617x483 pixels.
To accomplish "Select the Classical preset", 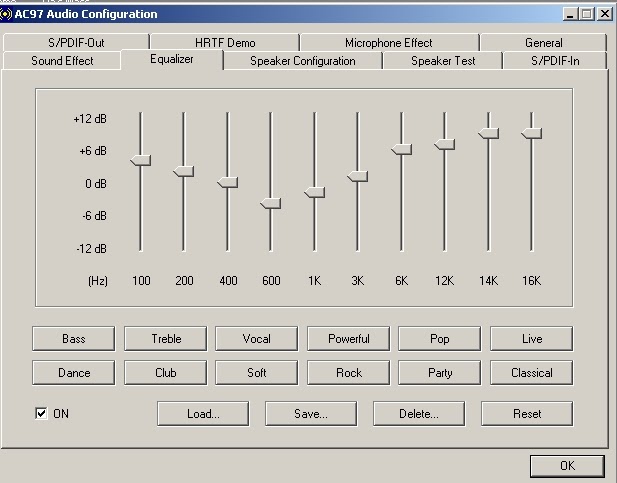I will (x=532, y=372).
